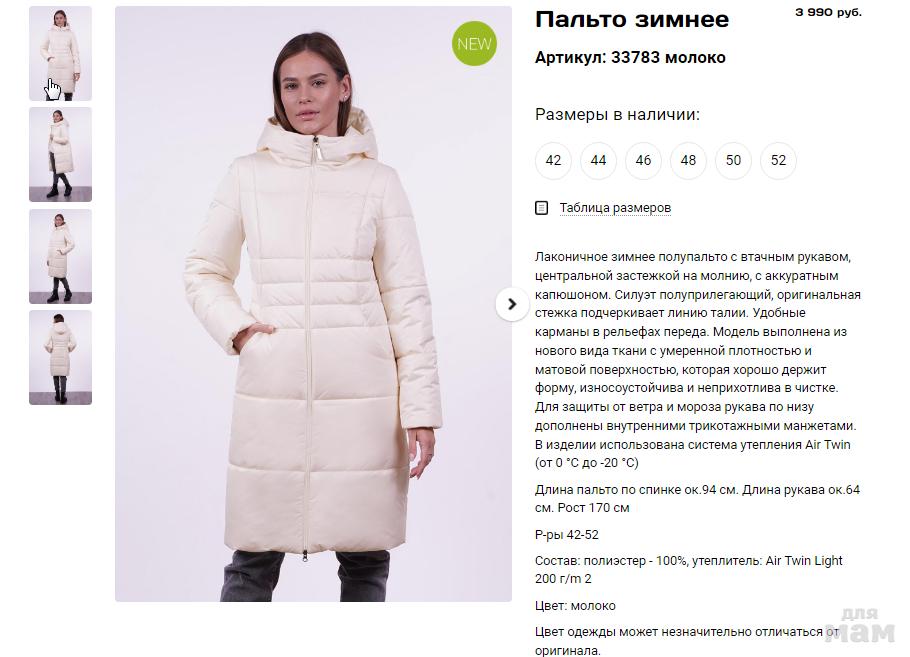Click the Пальто зимнее product title
The height and width of the screenshot is (657, 910).
632,20
